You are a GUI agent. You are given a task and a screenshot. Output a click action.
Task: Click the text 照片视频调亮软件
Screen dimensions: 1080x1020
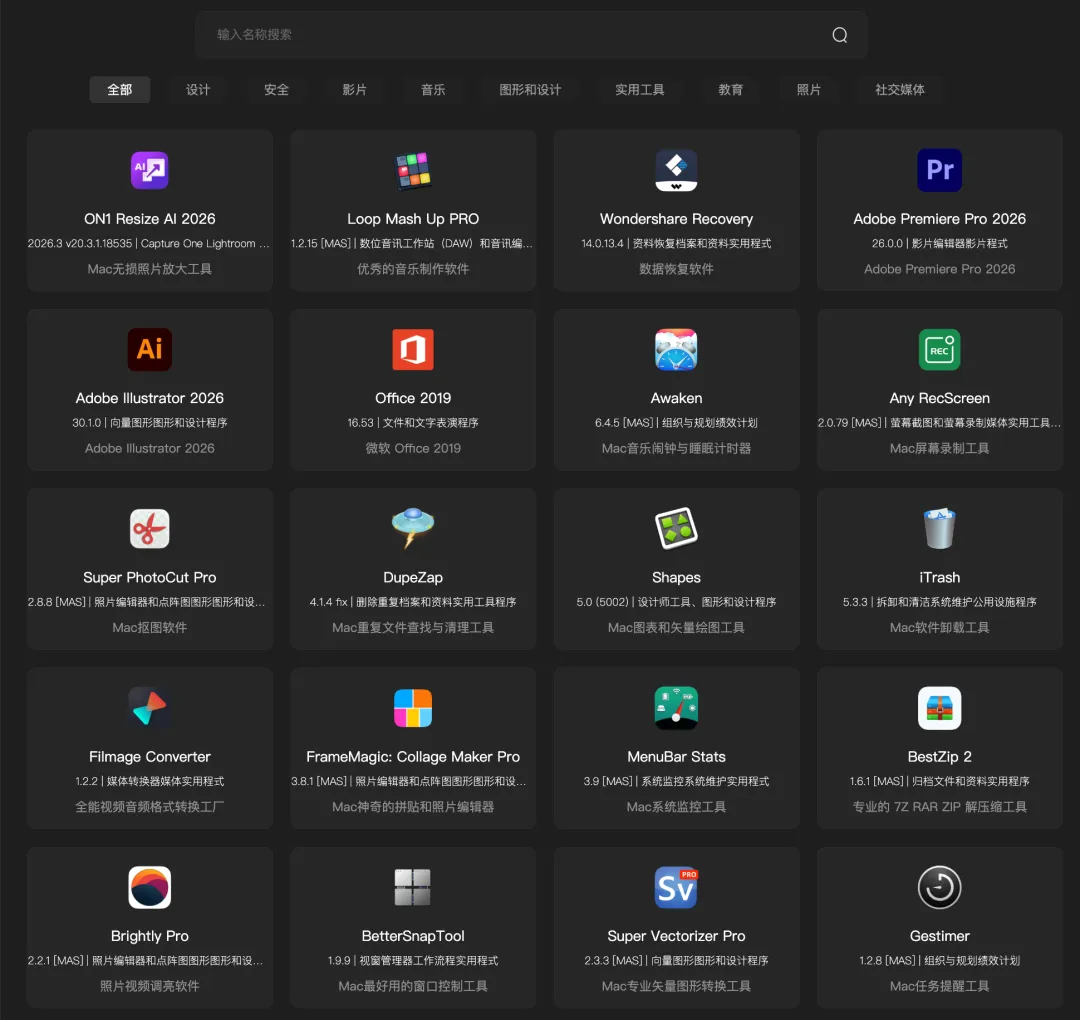click(149, 986)
